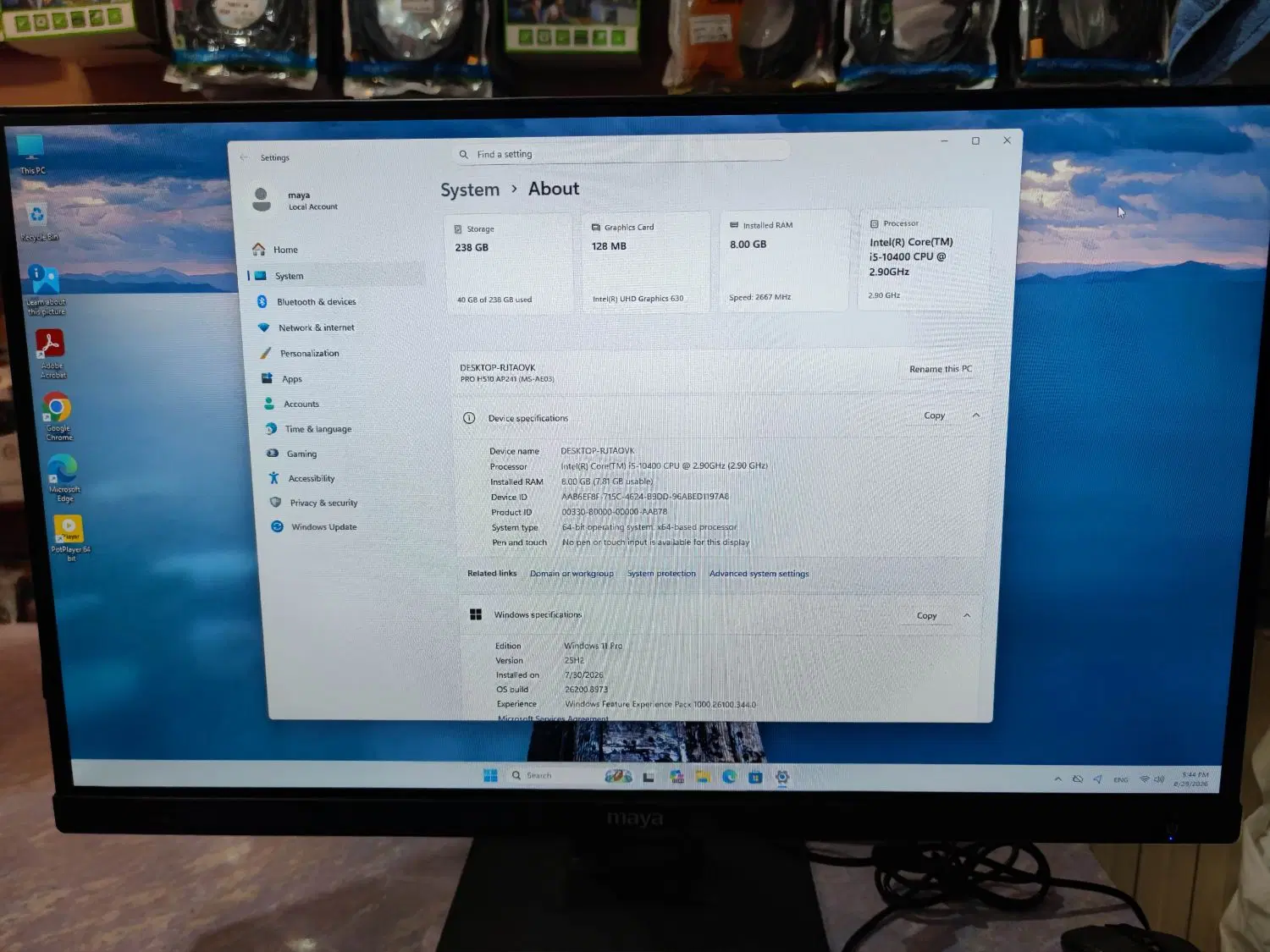Select the PotPlayer 64 bit desktop shortcut

click(x=70, y=538)
